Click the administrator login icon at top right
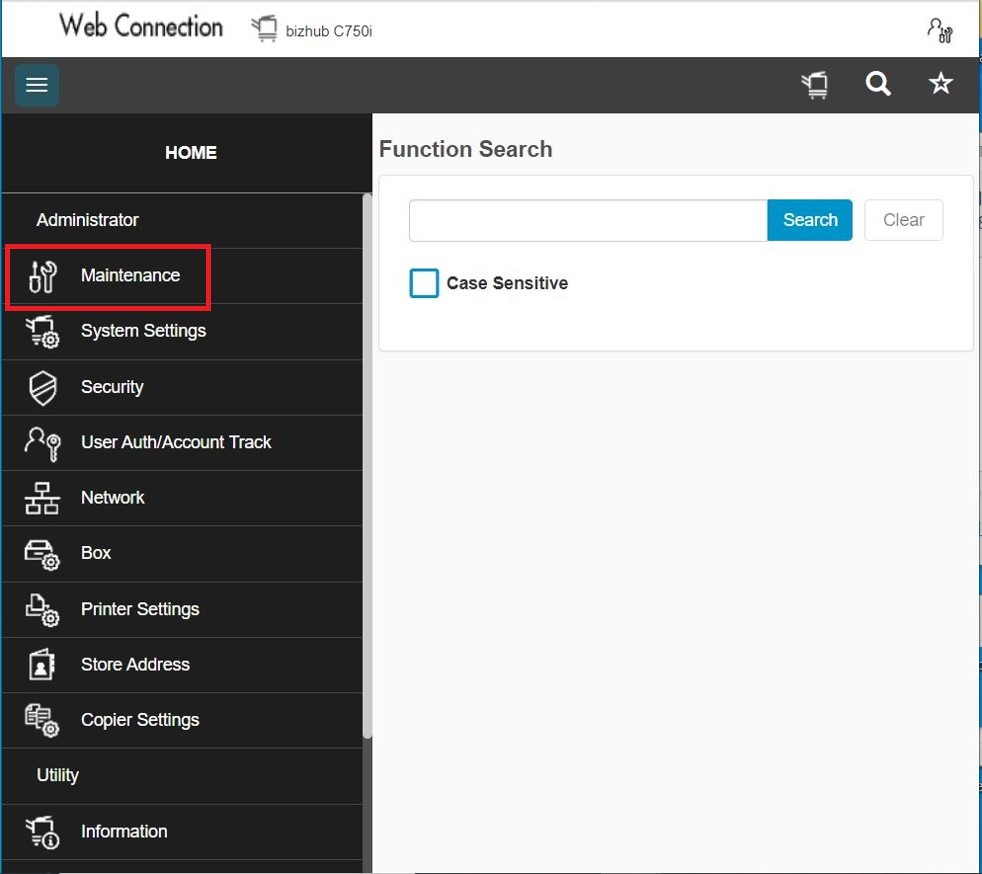Image resolution: width=982 pixels, height=874 pixels. (x=940, y=30)
